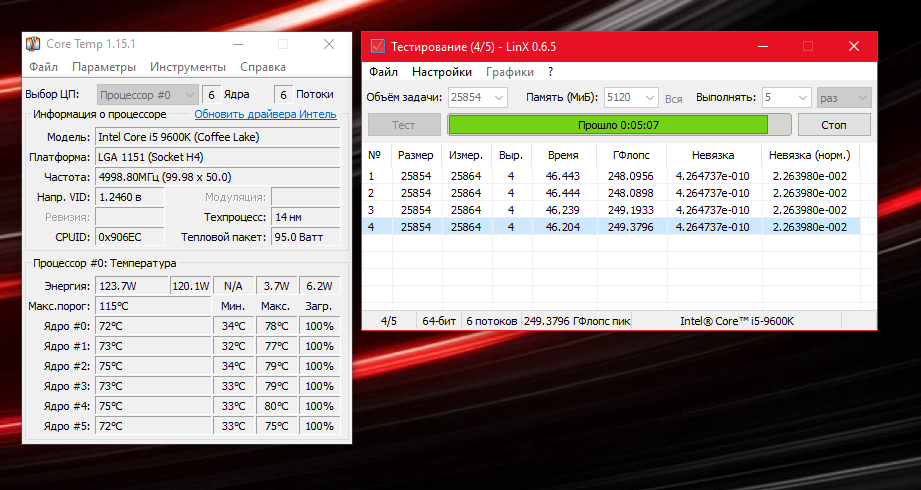Click the power value 120.1W
Image resolution: width=921 pixels, height=490 pixels.
[x=190, y=286]
